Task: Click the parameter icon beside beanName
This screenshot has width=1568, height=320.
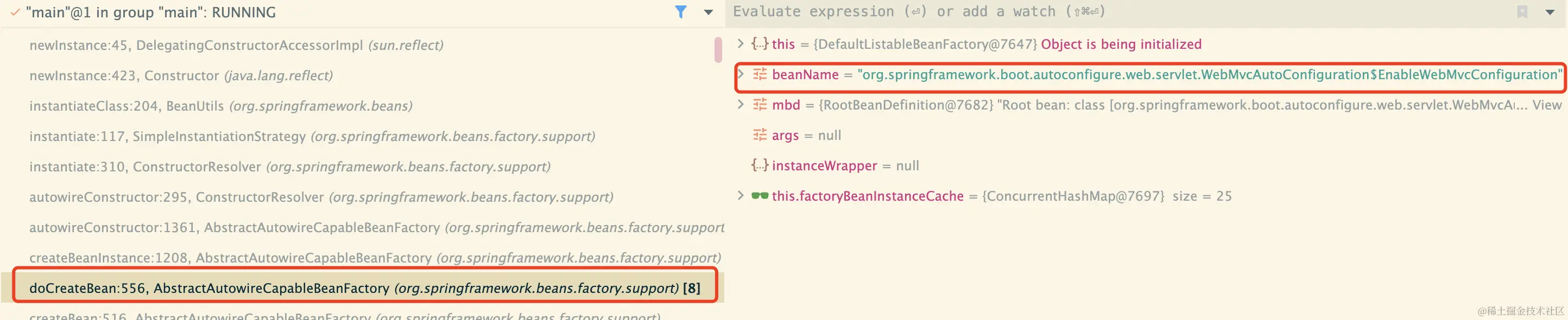Action: 760,74
